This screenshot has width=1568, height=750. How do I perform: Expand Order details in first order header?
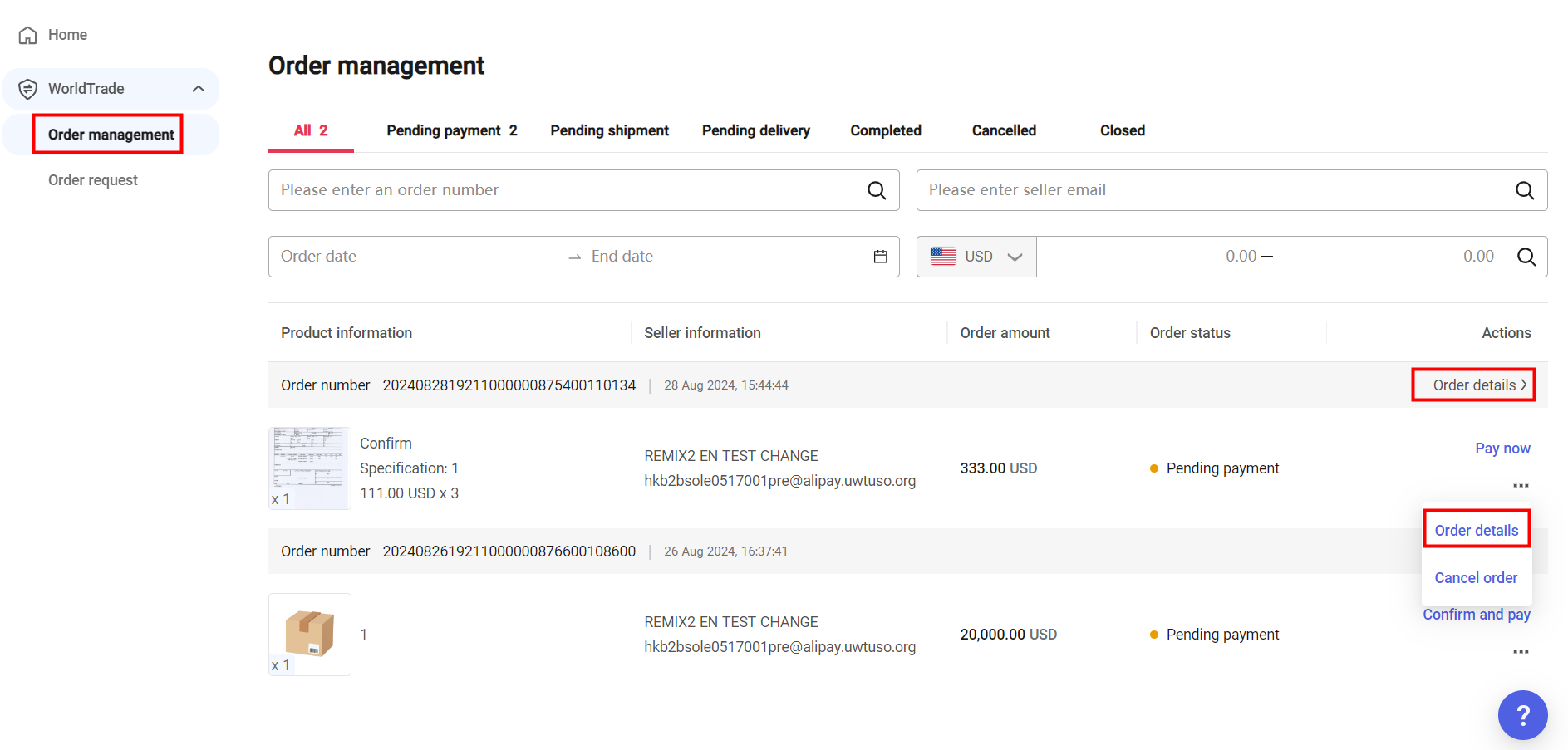click(x=1479, y=385)
